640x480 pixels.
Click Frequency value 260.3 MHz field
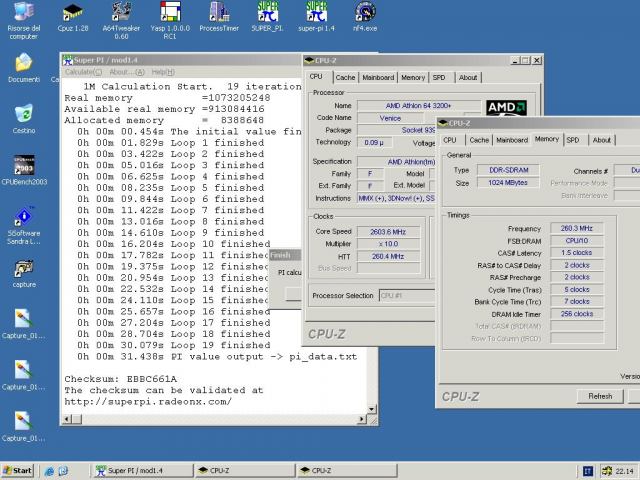[576, 228]
